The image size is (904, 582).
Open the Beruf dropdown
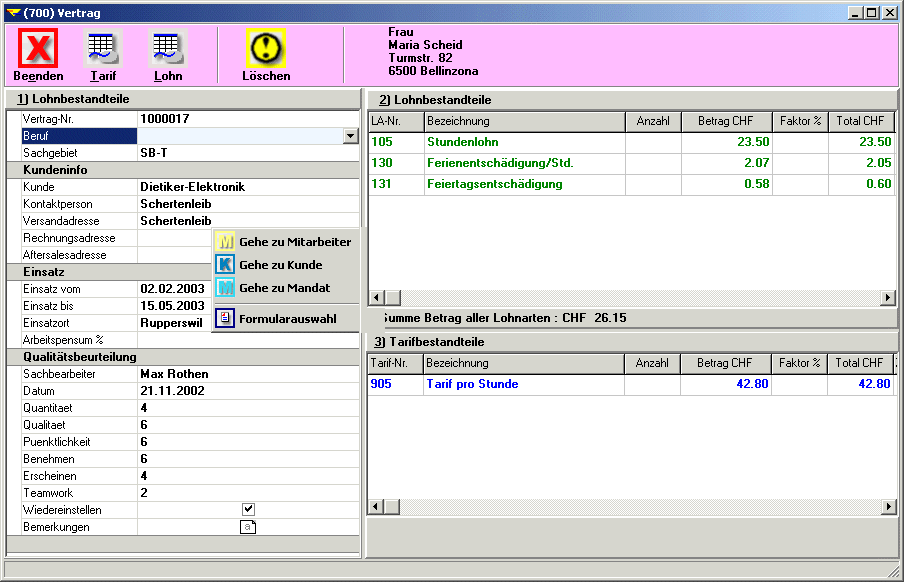tap(352, 136)
